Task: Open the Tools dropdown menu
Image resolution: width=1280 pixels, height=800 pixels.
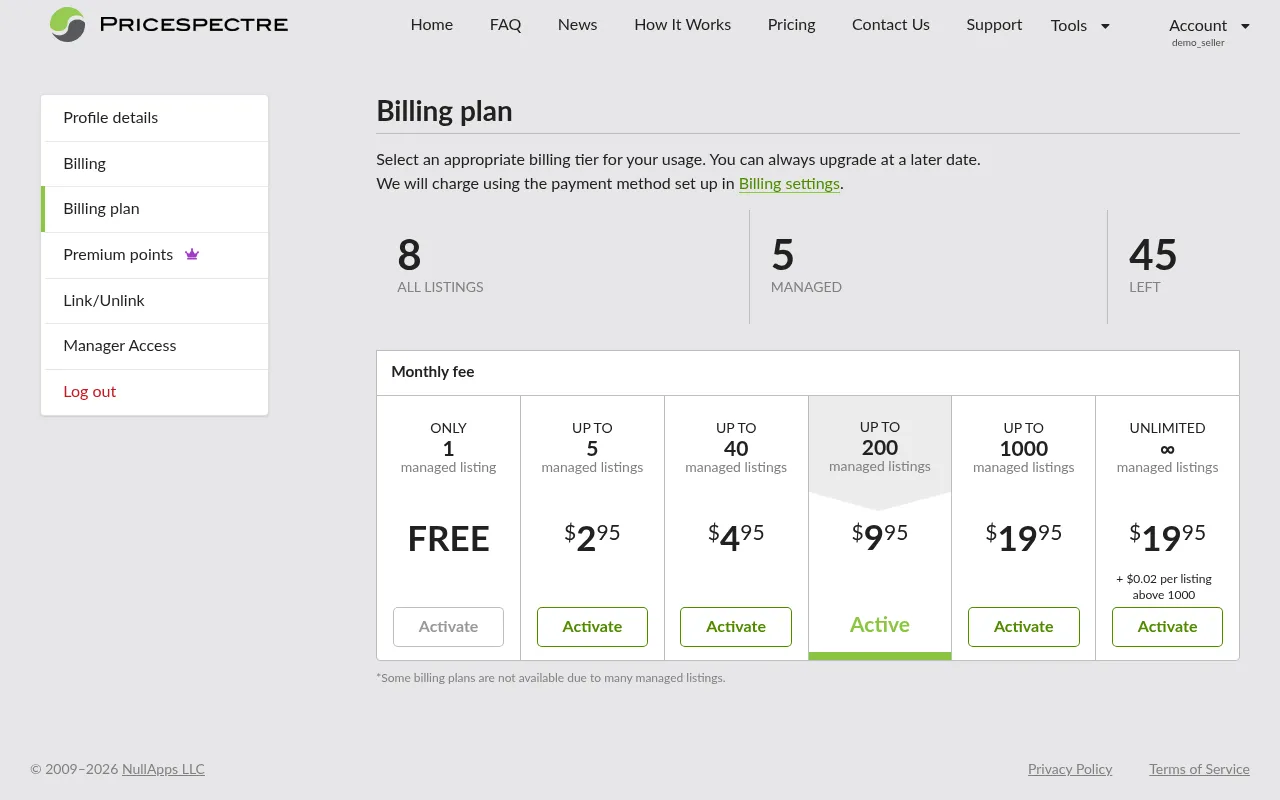Action: [x=1080, y=26]
